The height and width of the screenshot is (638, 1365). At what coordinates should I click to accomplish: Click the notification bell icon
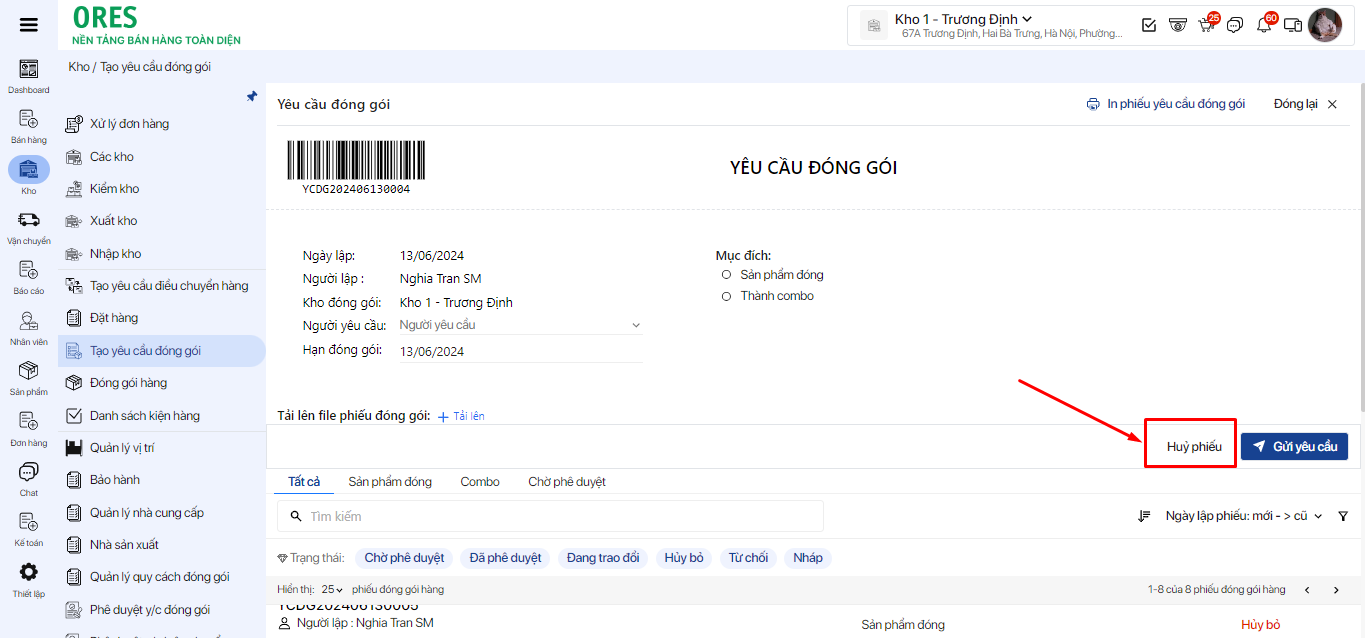click(1264, 25)
